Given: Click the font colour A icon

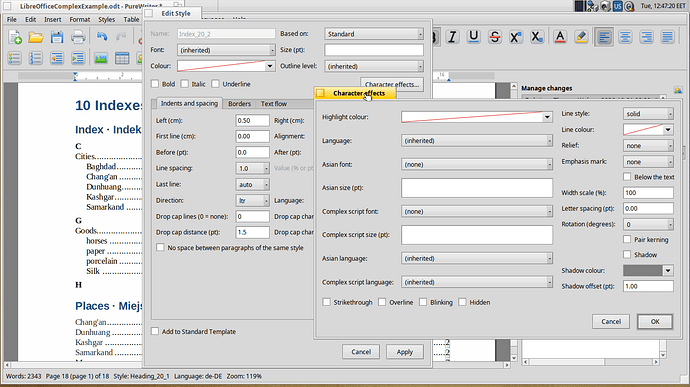Looking at the screenshot, I should click(560, 37).
